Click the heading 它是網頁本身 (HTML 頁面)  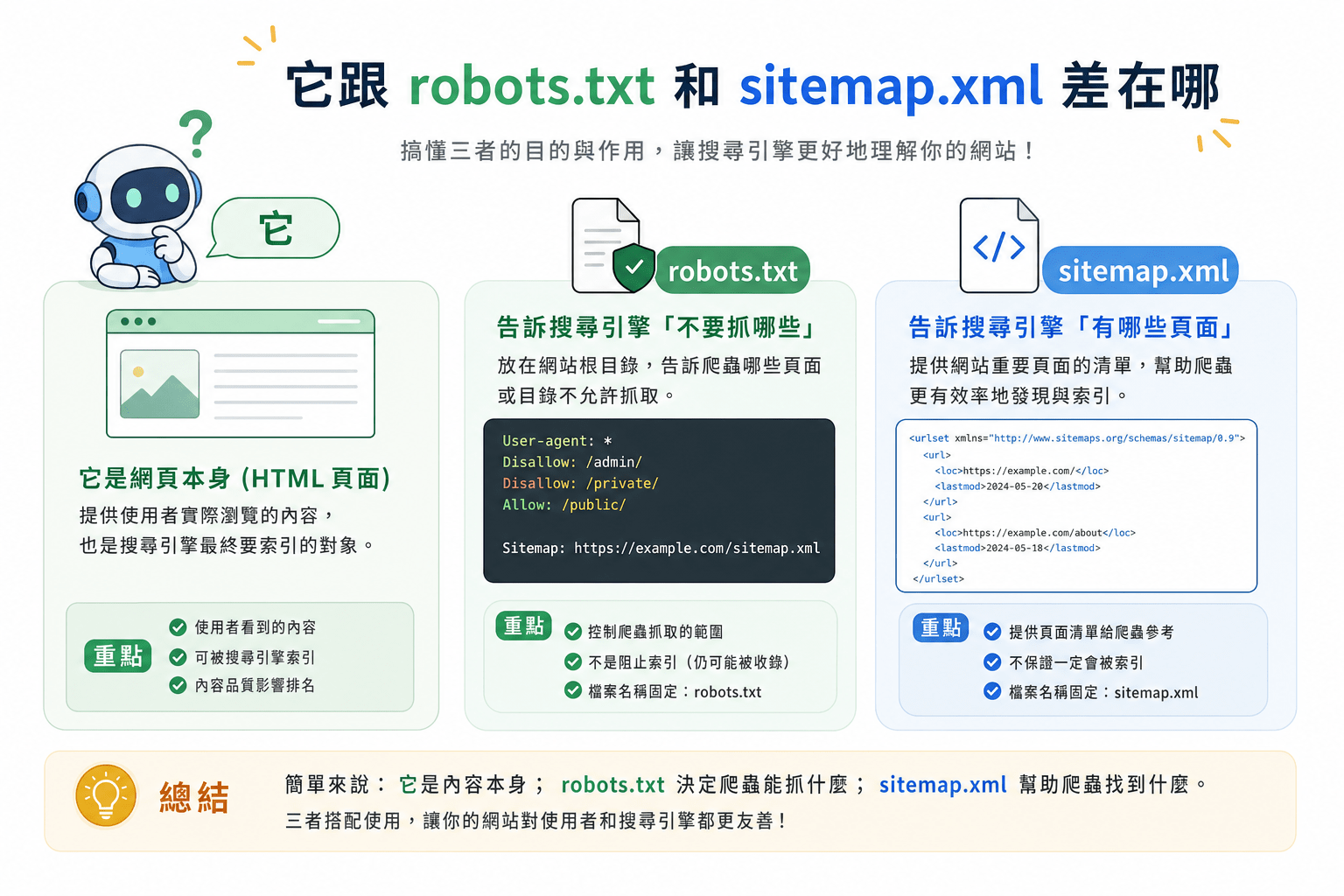point(235,479)
